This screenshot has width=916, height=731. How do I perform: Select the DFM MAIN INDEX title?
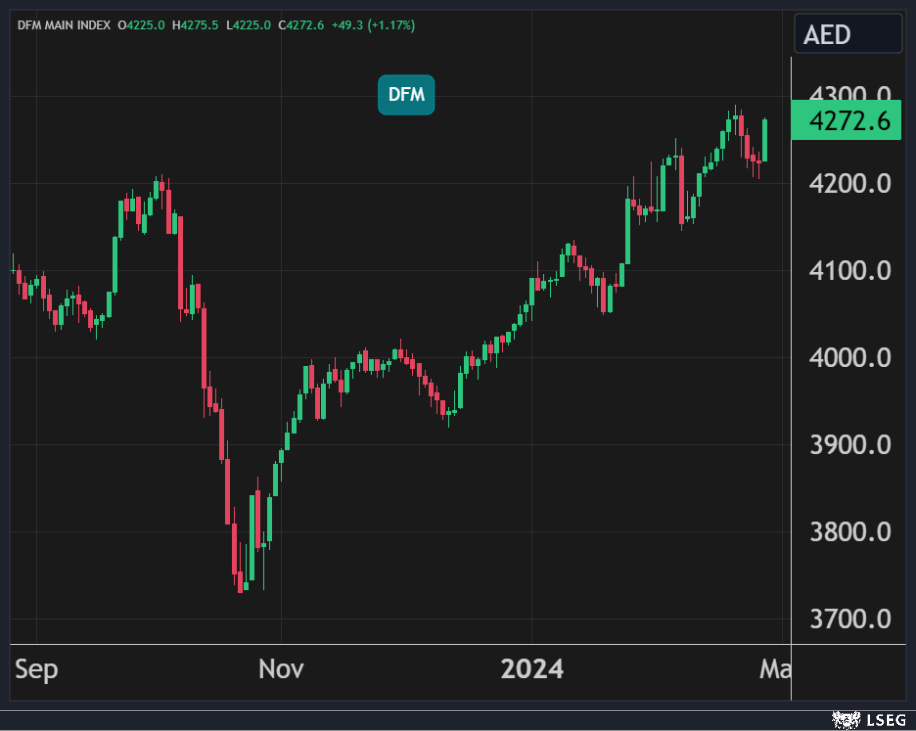62,24
